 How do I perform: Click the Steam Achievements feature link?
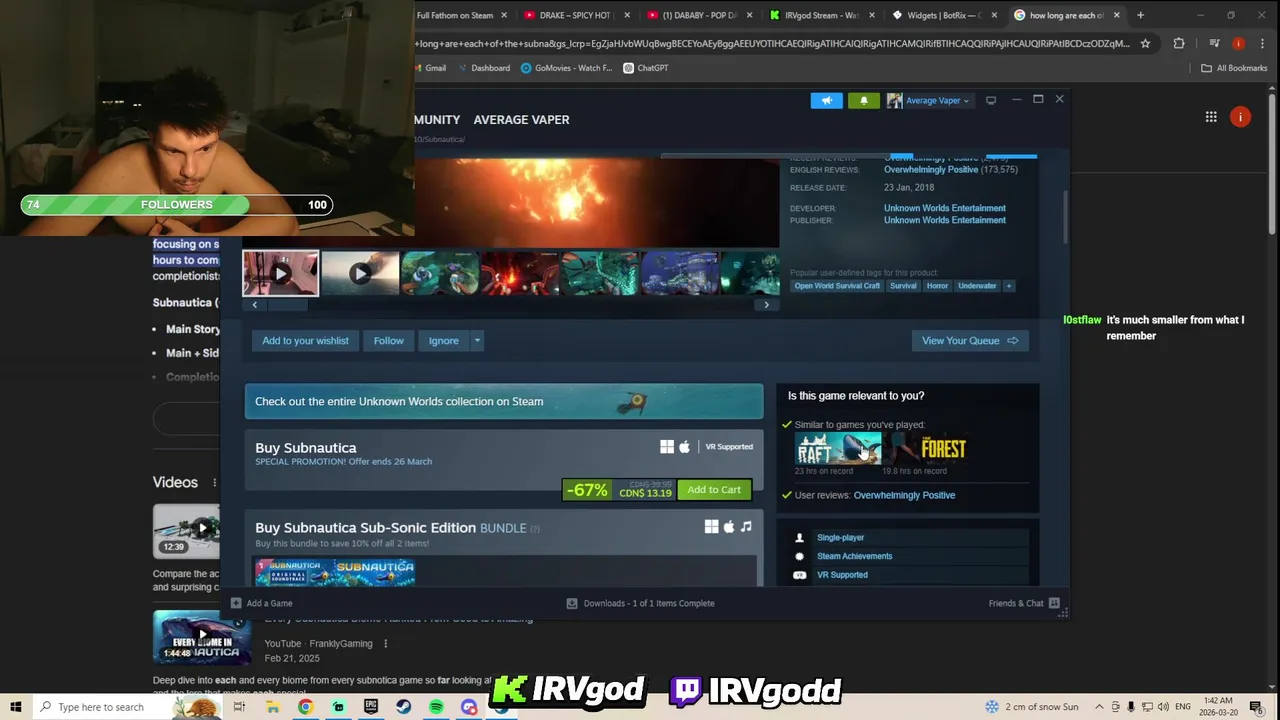coord(854,556)
